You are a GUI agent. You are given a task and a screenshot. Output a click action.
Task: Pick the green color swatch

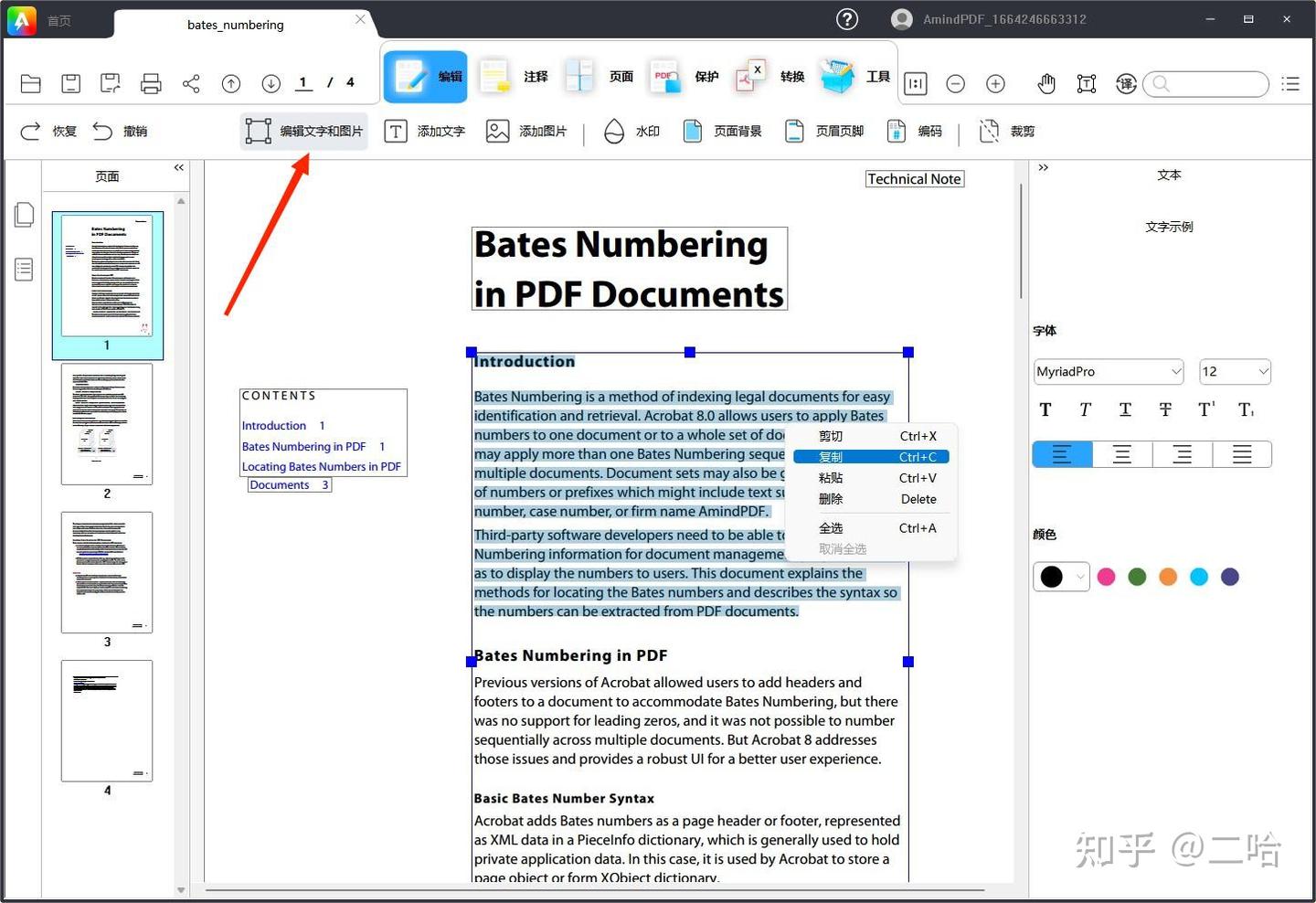click(x=1138, y=577)
